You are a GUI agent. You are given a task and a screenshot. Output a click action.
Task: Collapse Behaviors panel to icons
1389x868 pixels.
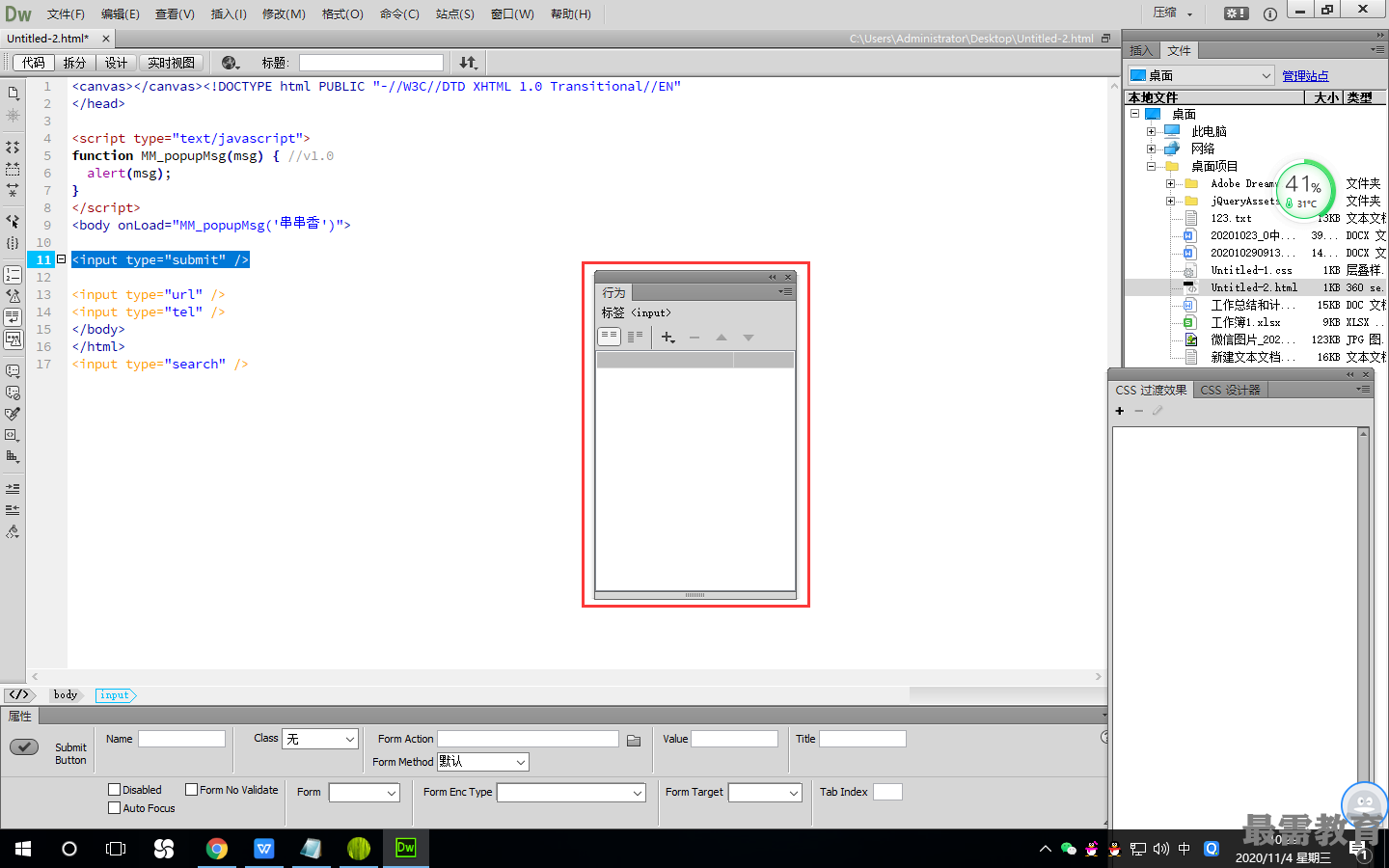point(772,277)
